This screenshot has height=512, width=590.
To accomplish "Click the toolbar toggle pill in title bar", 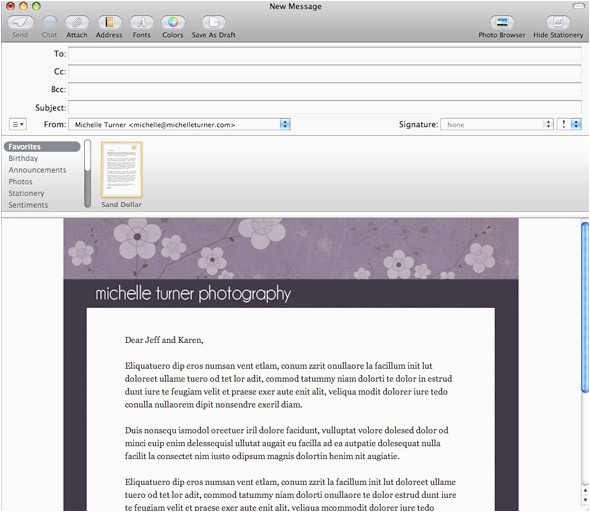I will coord(578,6).
